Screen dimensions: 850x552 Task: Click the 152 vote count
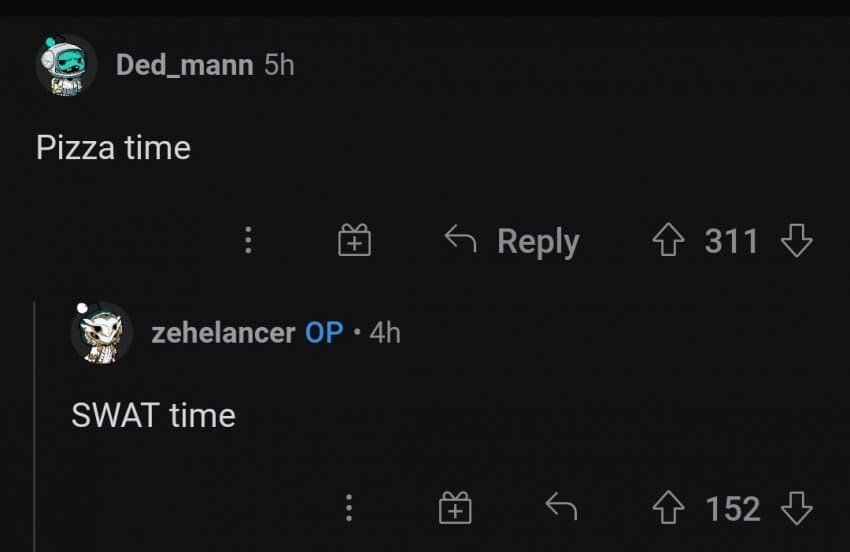(x=732, y=509)
